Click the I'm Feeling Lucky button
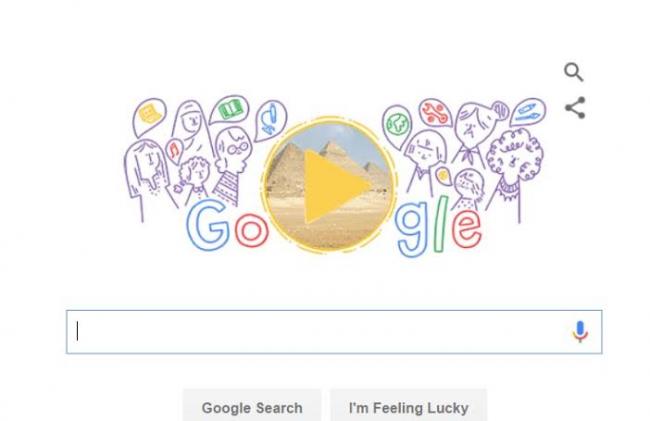The image size is (650, 421). (x=408, y=408)
